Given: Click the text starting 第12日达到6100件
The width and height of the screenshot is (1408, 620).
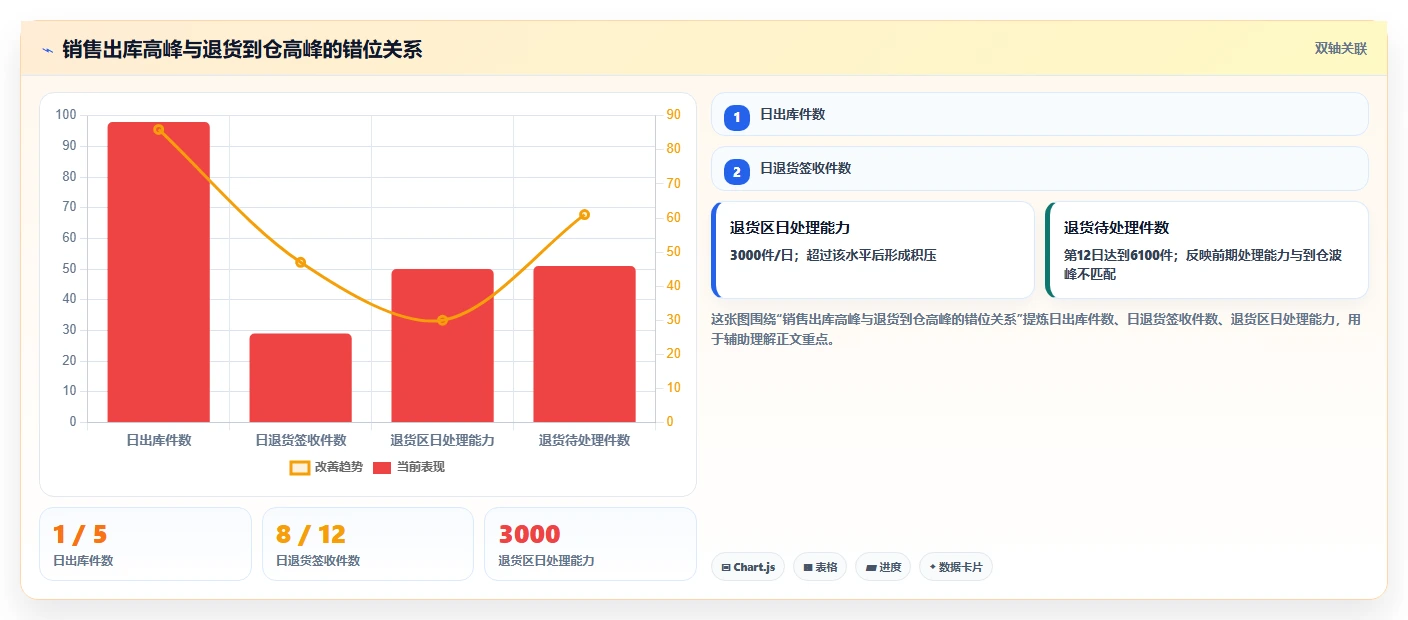Looking at the screenshot, I should (1203, 264).
